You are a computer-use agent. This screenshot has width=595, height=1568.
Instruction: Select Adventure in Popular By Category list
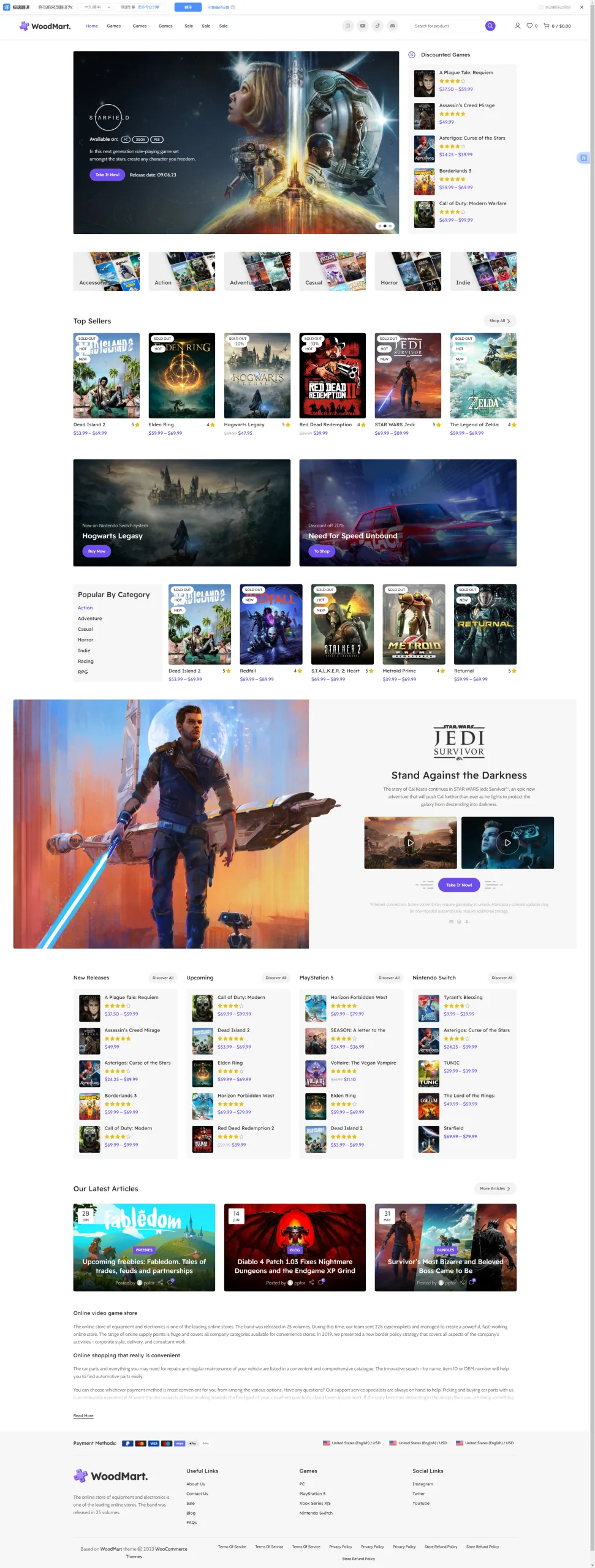90,619
